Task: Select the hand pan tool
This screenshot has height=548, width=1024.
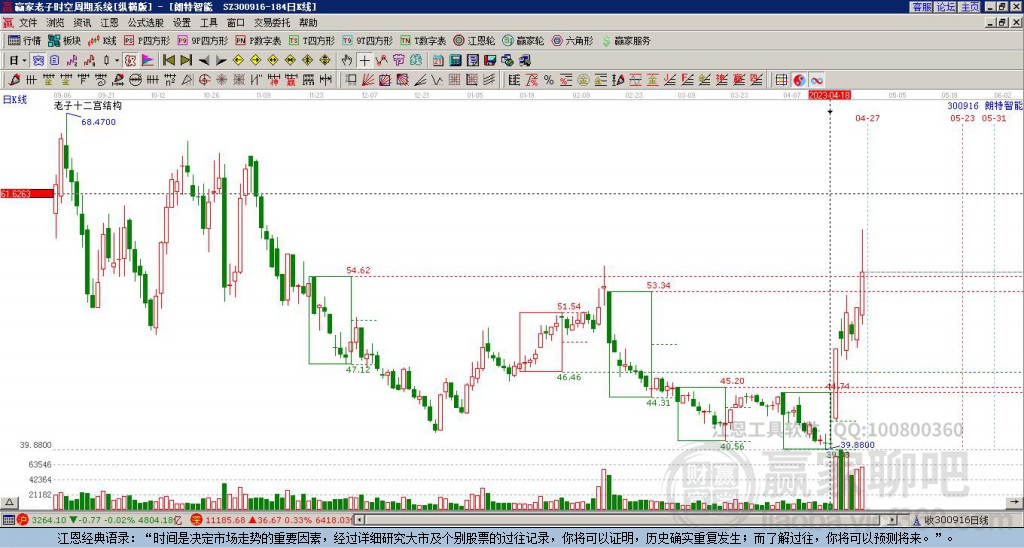Action: (x=347, y=60)
